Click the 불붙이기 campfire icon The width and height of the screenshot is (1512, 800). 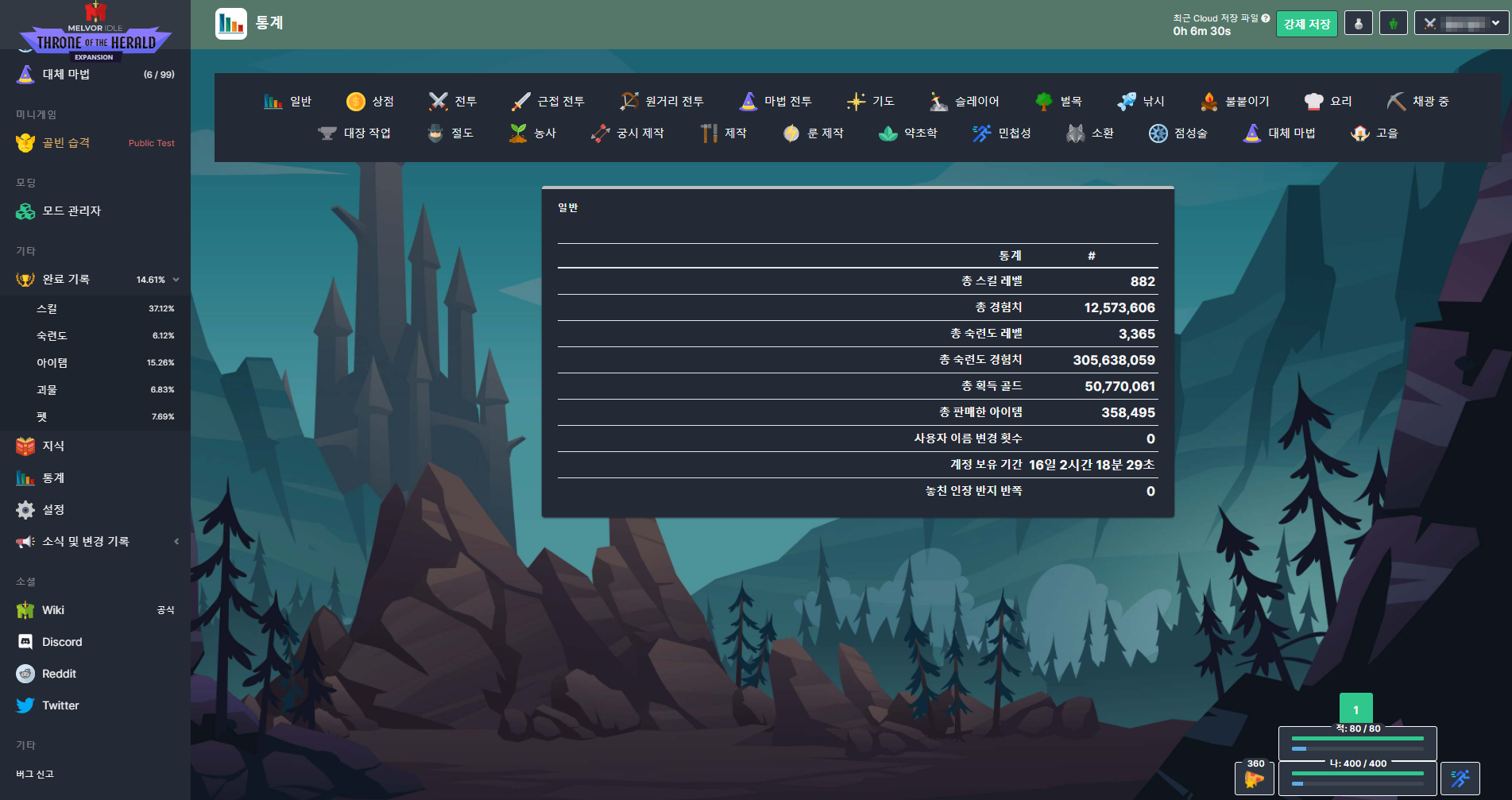click(x=1209, y=101)
